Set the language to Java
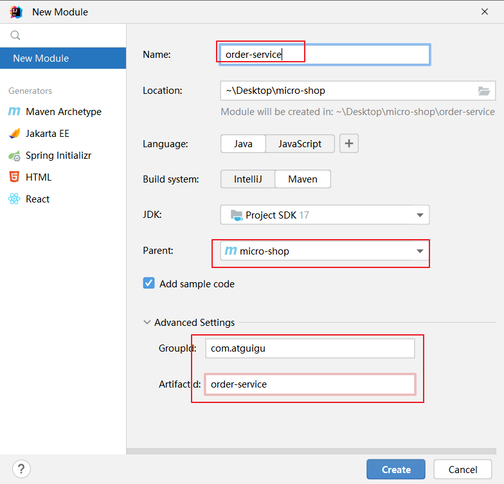The image size is (504, 484). tap(243, 144)
